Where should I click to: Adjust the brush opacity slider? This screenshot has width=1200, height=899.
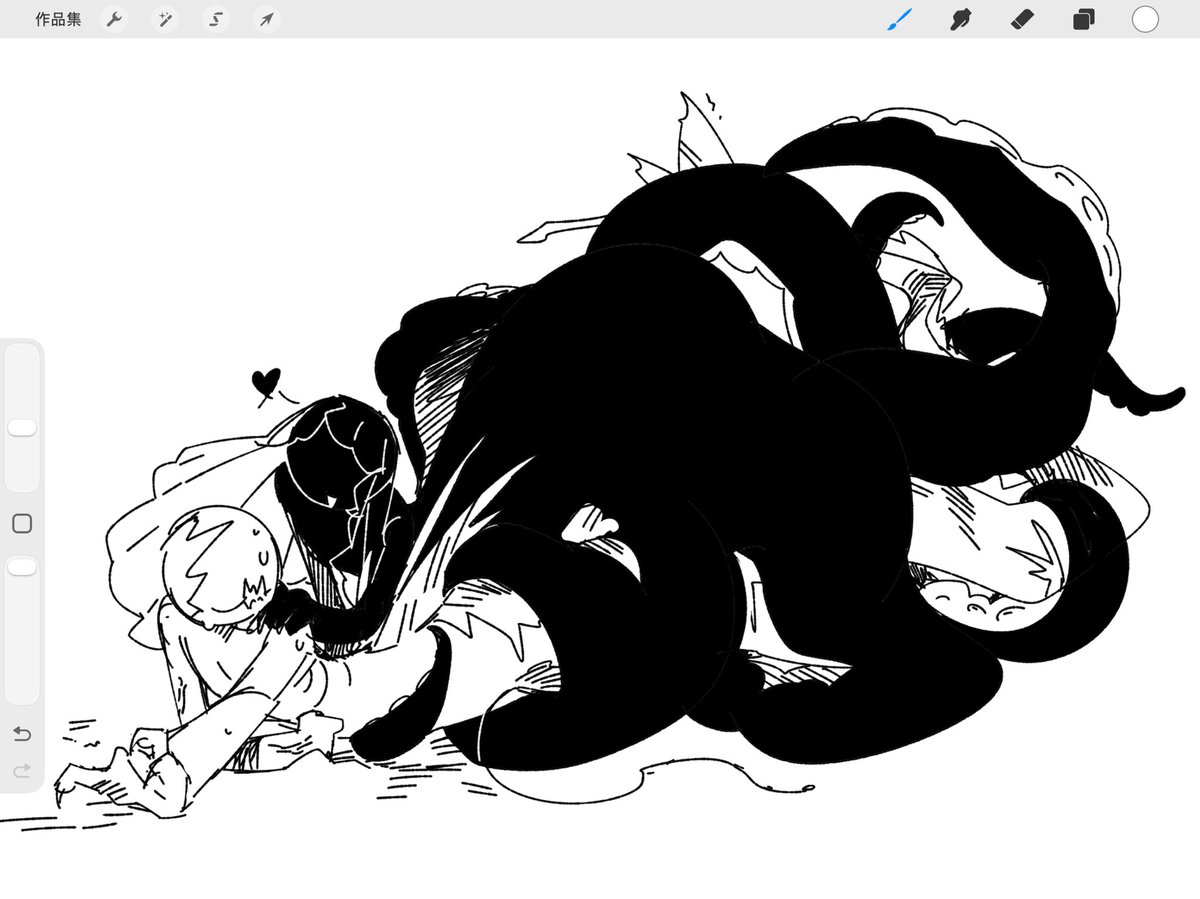pos(22,630)
